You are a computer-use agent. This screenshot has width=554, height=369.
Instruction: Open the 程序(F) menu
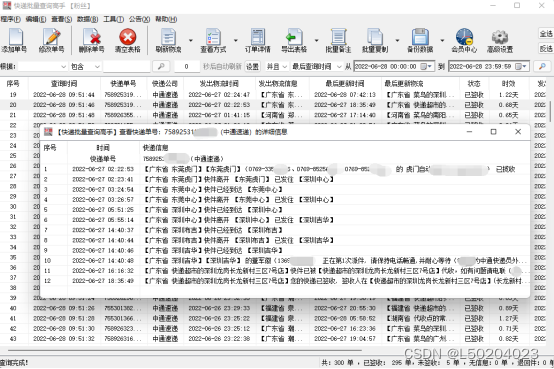[x=11, y=19]
